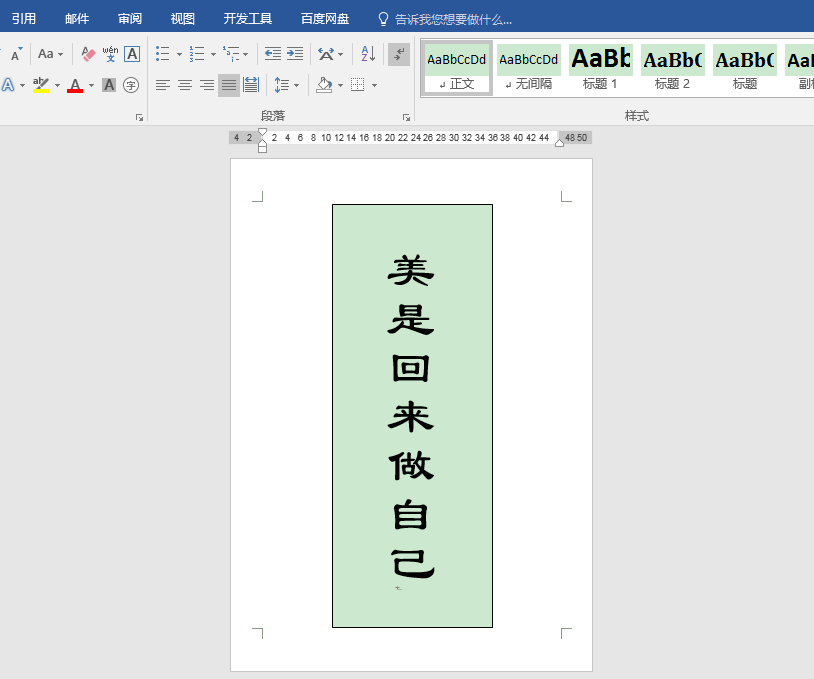Select the 无间隔 style

[x=529, y=67]
